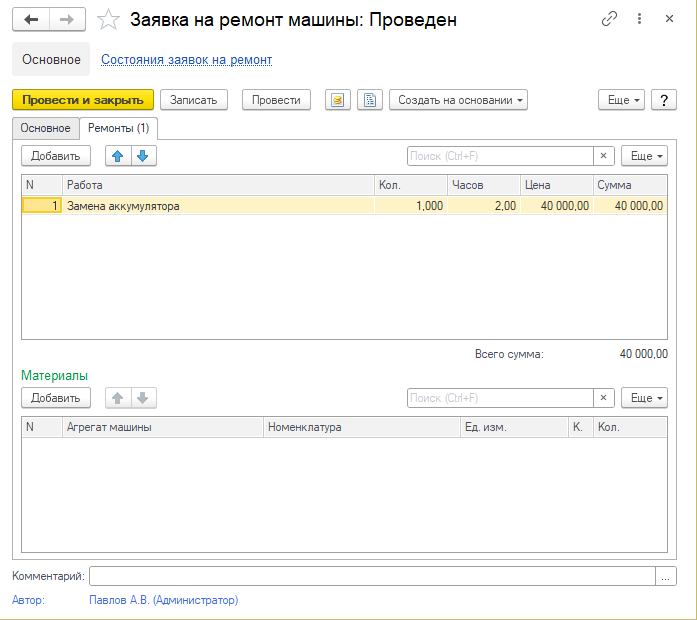The height and width of the screenshot is (620, 697).
Task: Clear the materials table search field
Action: [604, 398]
